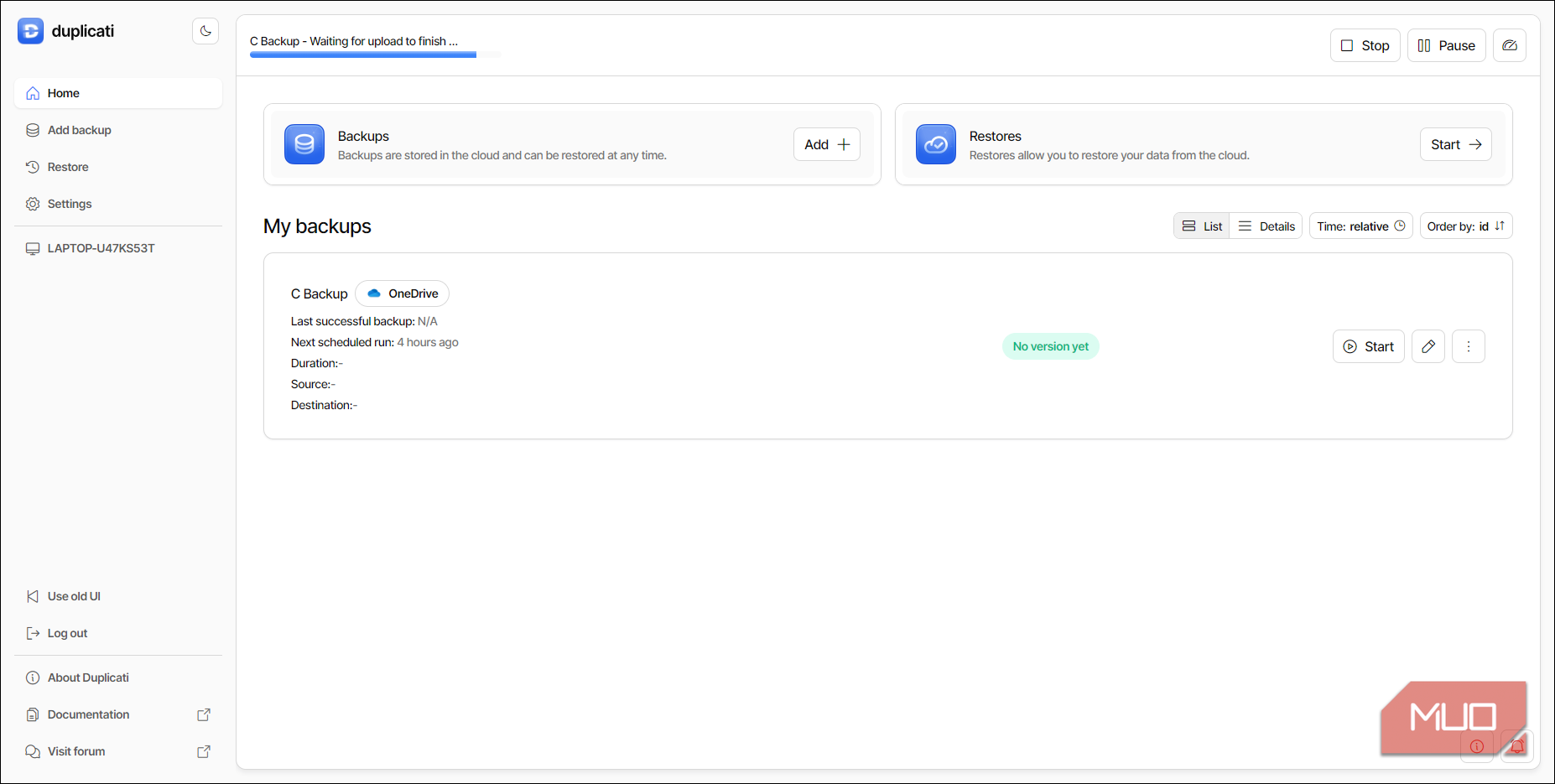
Task: Pause the current backup
Action: pos(1447,45)
